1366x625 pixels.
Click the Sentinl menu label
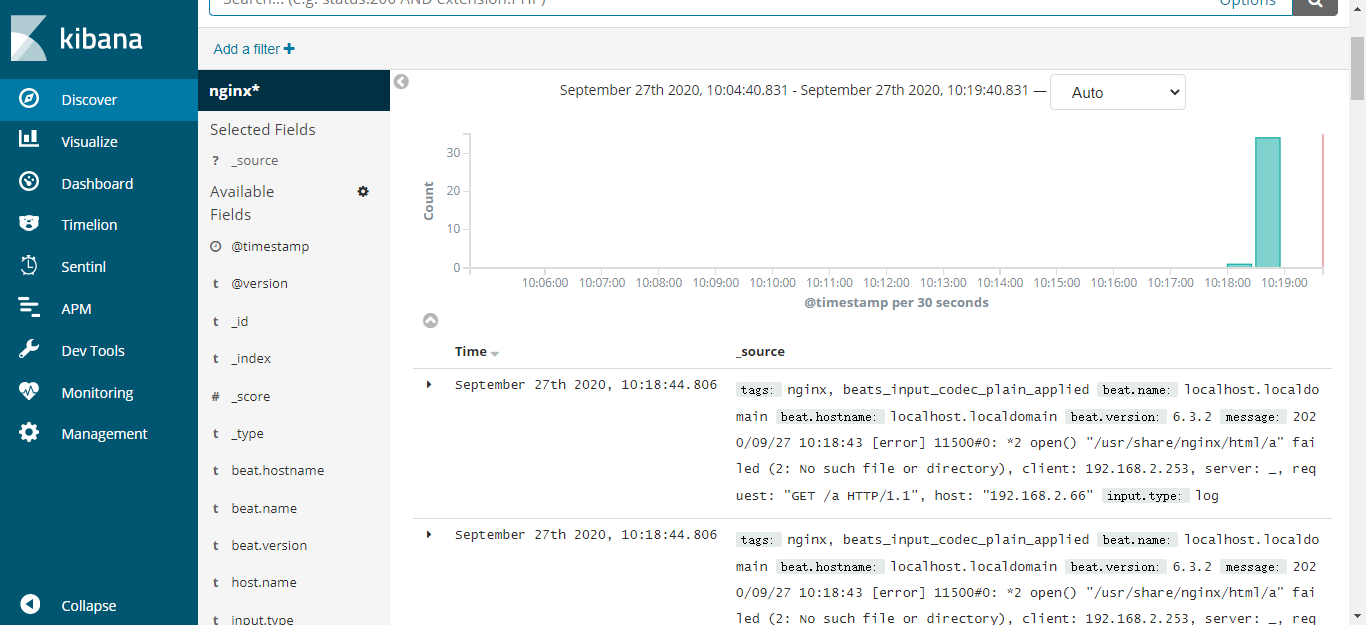click(x=84, y=267)
